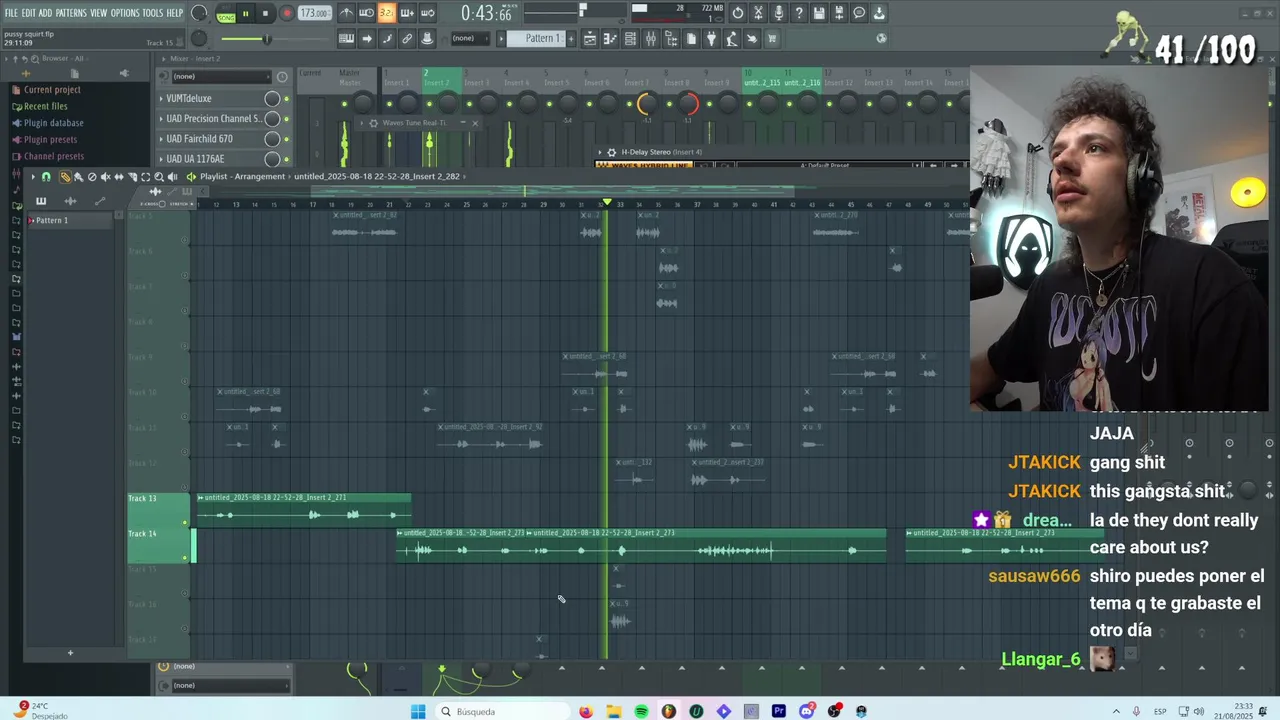
Task: Click the save project floppy icon
Action: coord(819,13)
